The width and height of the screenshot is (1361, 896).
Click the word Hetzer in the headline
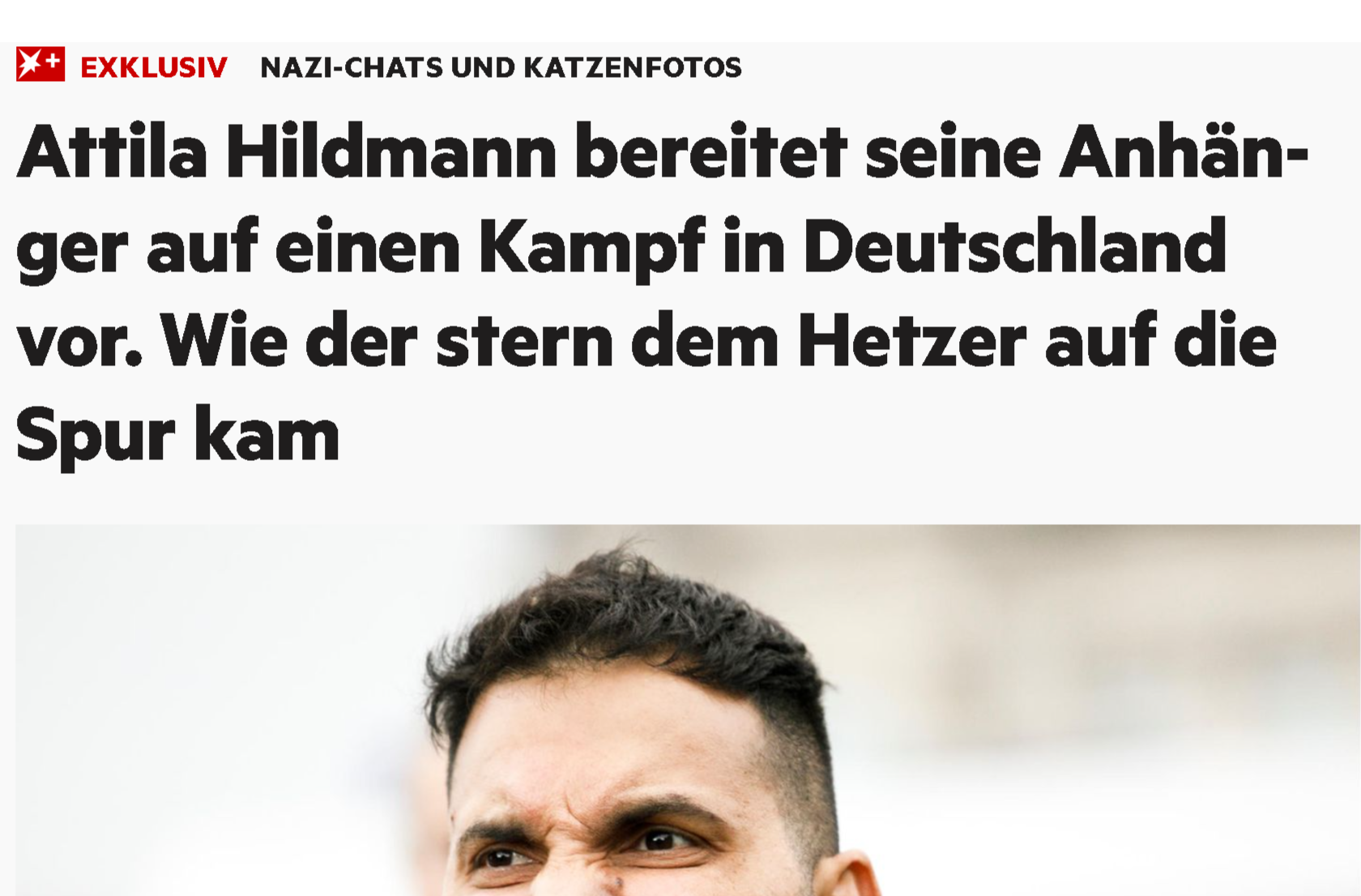(x=912, y=341)
